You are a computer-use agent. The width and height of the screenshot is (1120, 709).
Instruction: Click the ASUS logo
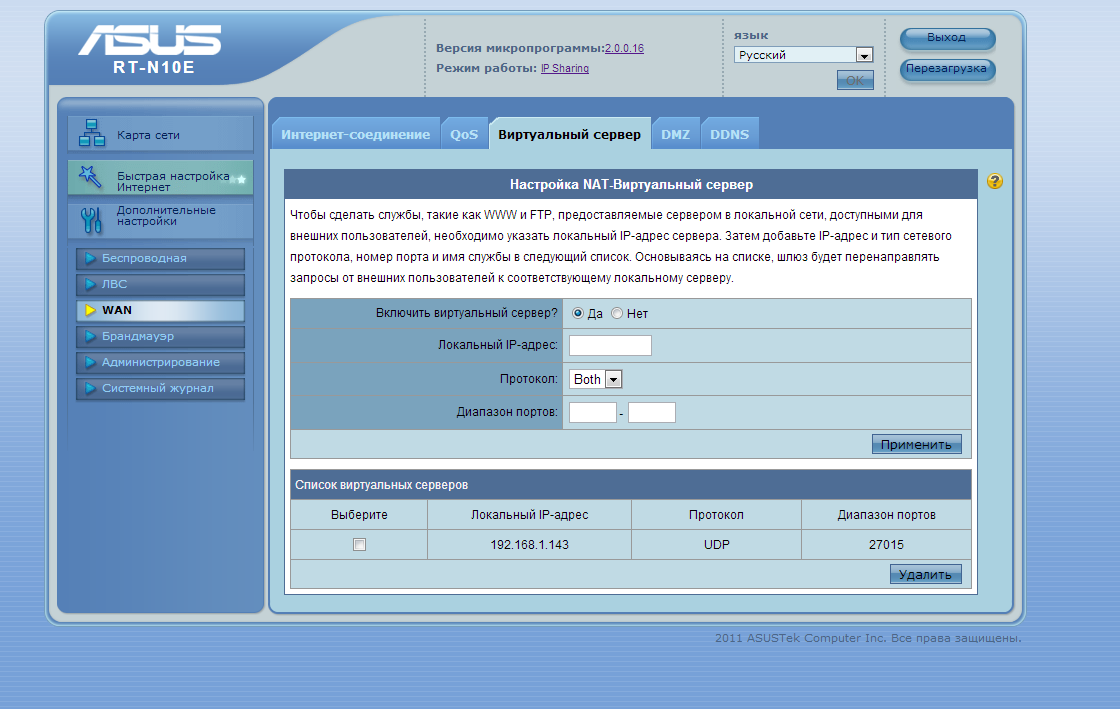point(150,40)
